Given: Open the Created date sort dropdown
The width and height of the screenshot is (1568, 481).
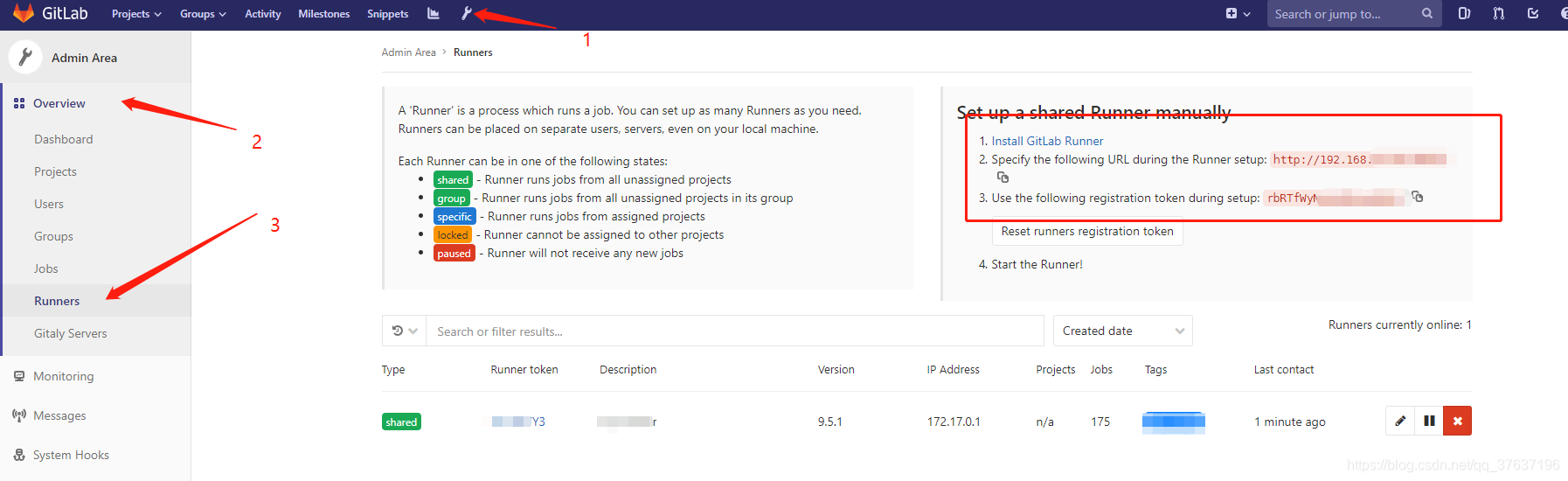Looking at the screenshot, I should pyautogui.click(x=1122, y=331).
